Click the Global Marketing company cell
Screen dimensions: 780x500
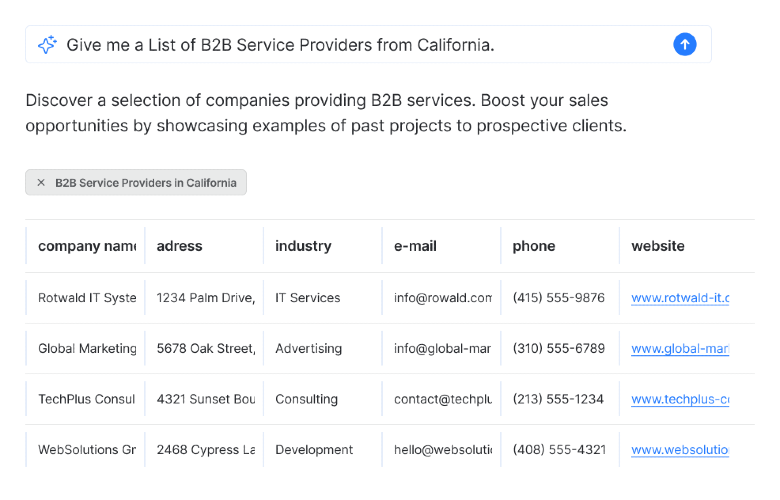tap(87, 349)
